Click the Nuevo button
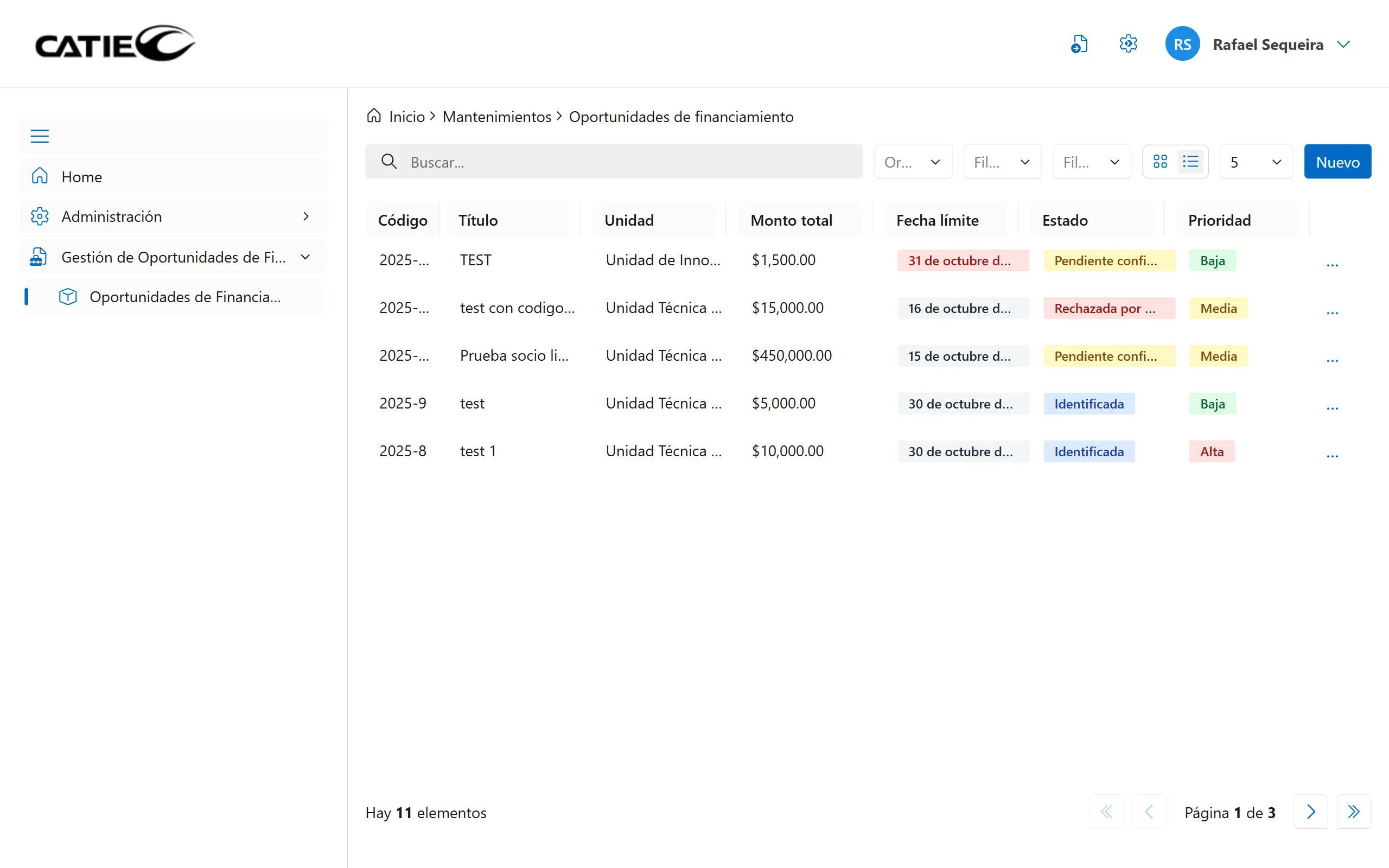The height and width of the screenshot is (868, 1389). pos(1337,162)
